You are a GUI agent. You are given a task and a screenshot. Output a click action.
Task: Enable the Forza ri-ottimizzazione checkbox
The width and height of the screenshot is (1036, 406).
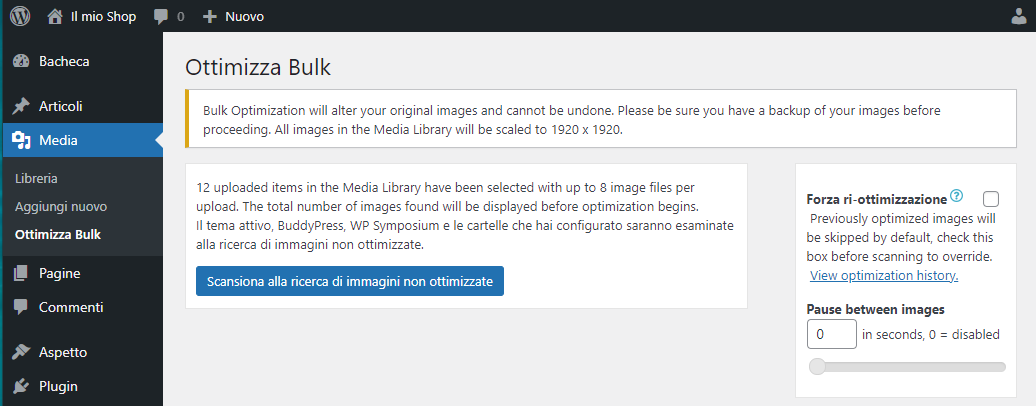click(991, 198)
